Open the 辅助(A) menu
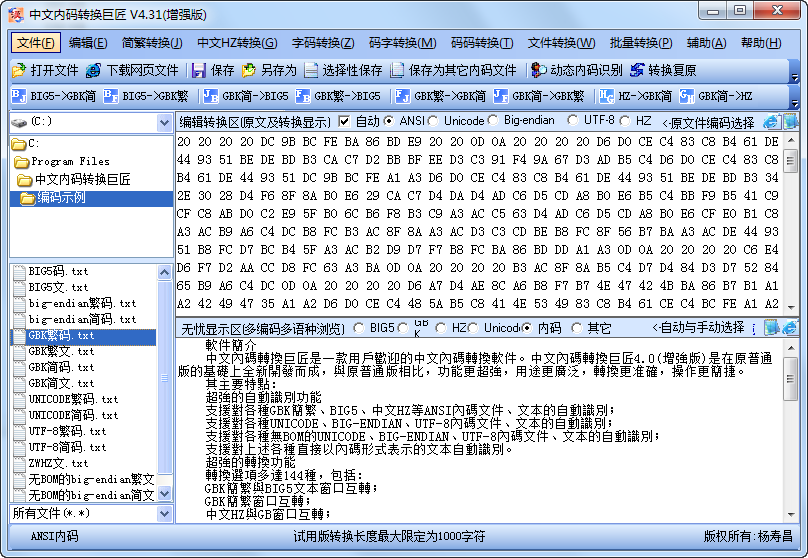808x558 pixels. [x=706, y=43]
